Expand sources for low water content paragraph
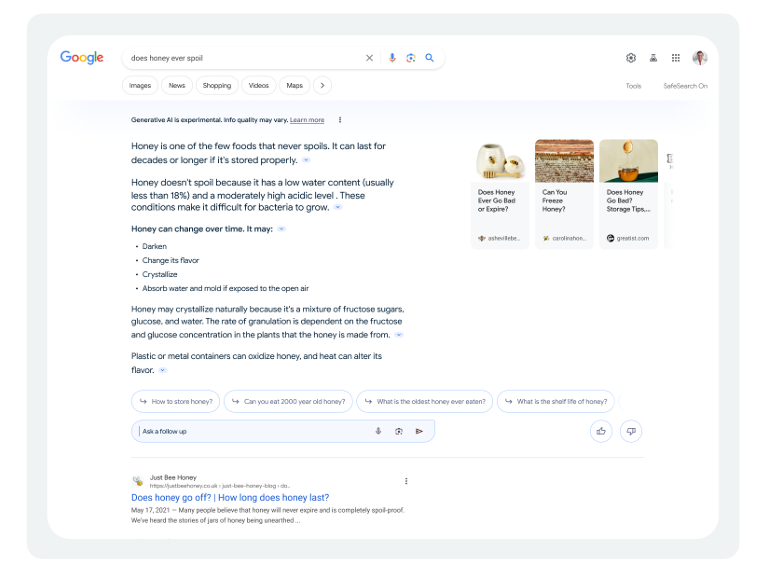The height and width of the screenshot is (570, 765). 338,207
